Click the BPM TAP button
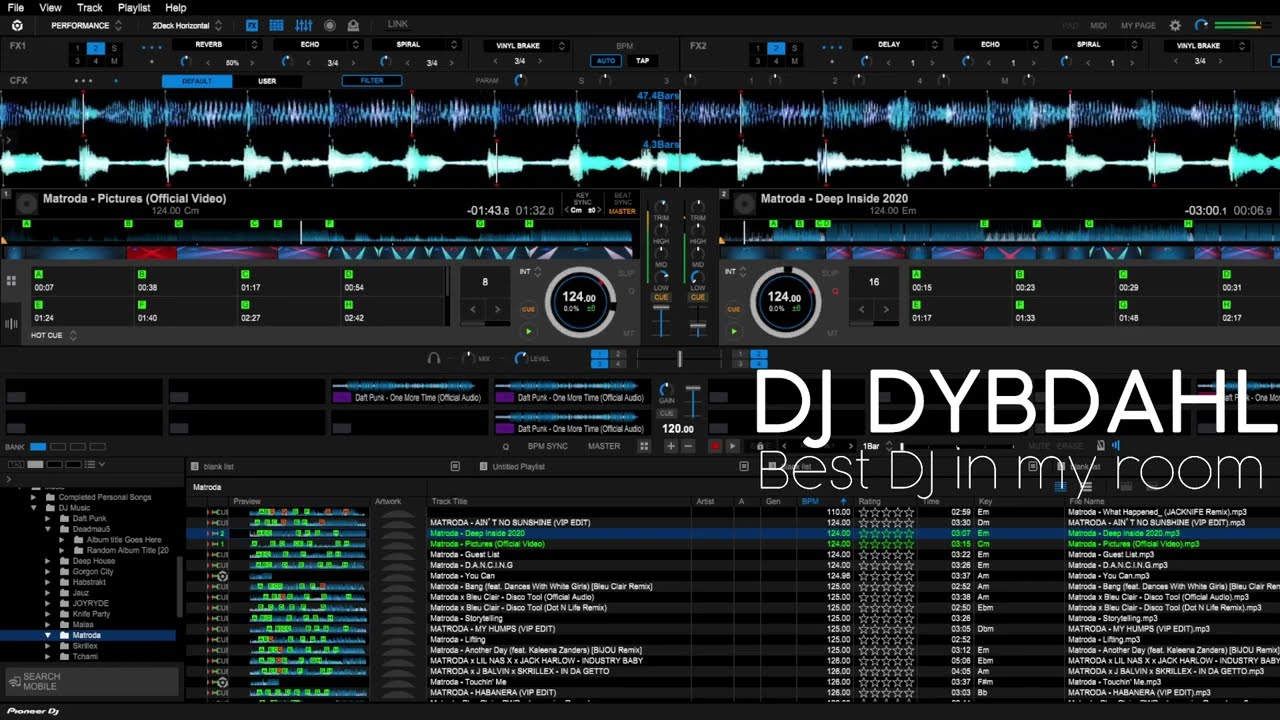The image size is (1280, 720). point(642,60)
